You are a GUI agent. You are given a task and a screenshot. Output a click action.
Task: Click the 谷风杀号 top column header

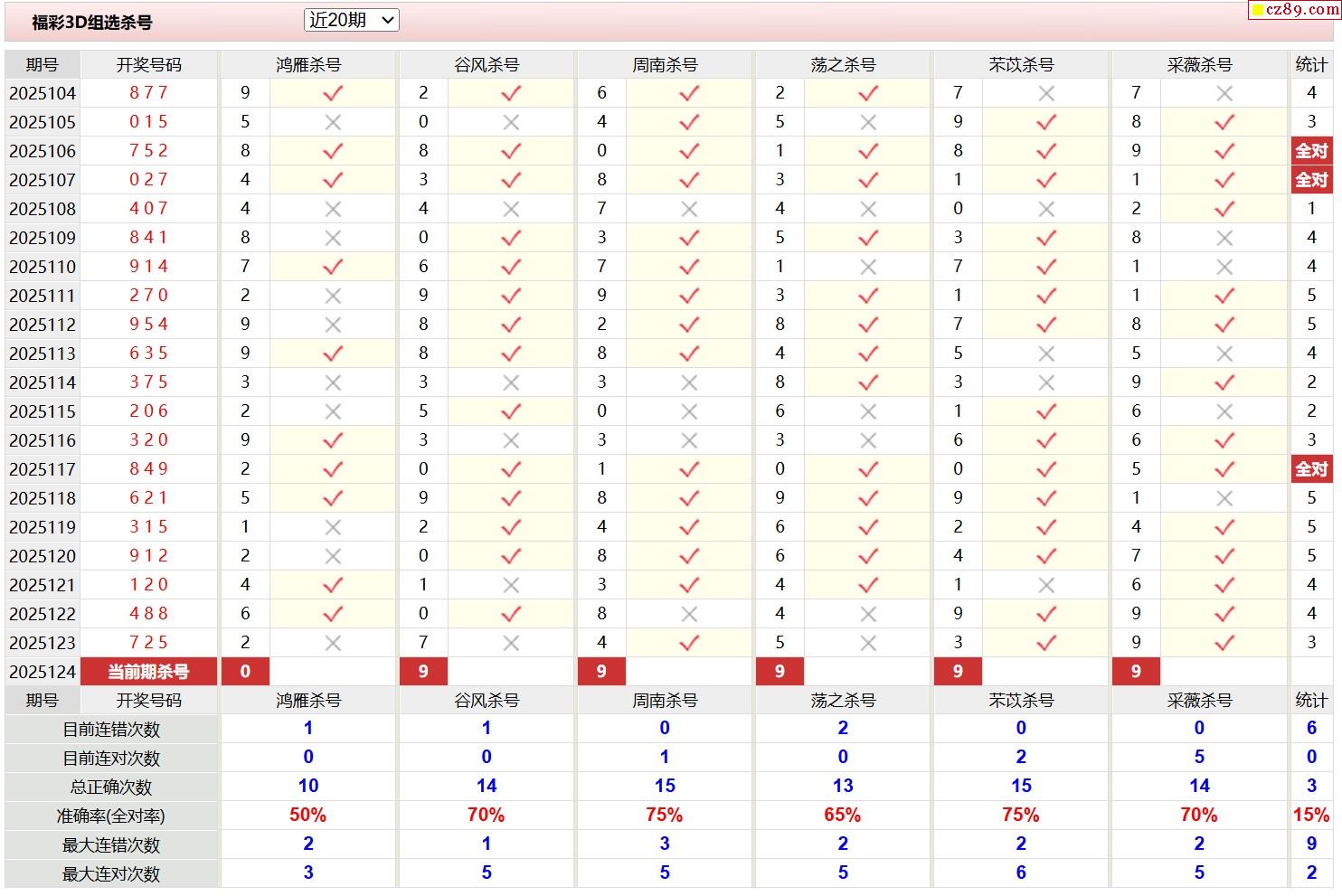point(487,65)
